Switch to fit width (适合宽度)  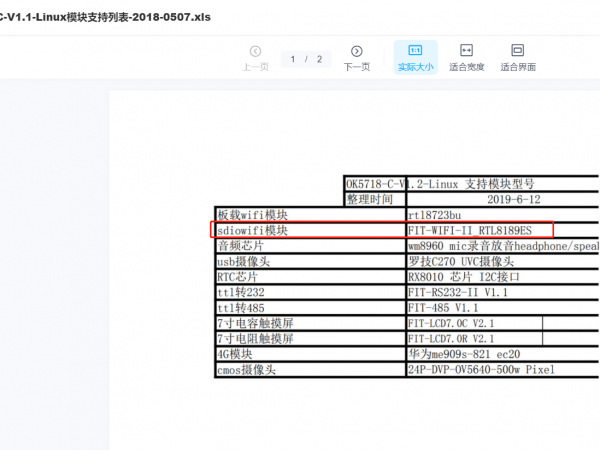pos(466,58)
